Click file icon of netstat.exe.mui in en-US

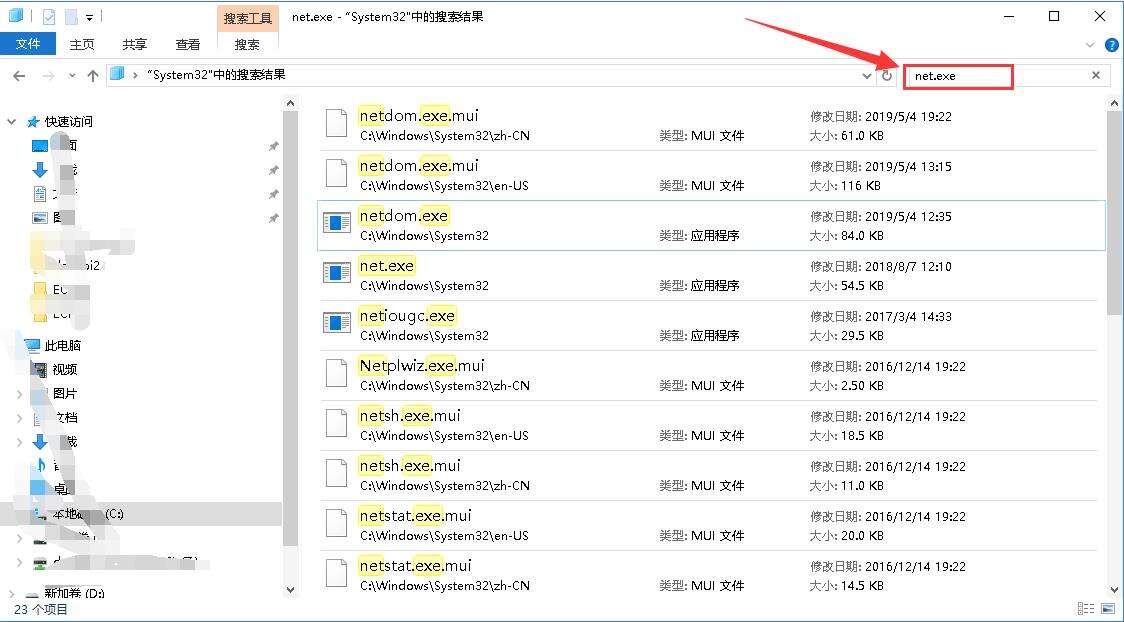point(336,523)
